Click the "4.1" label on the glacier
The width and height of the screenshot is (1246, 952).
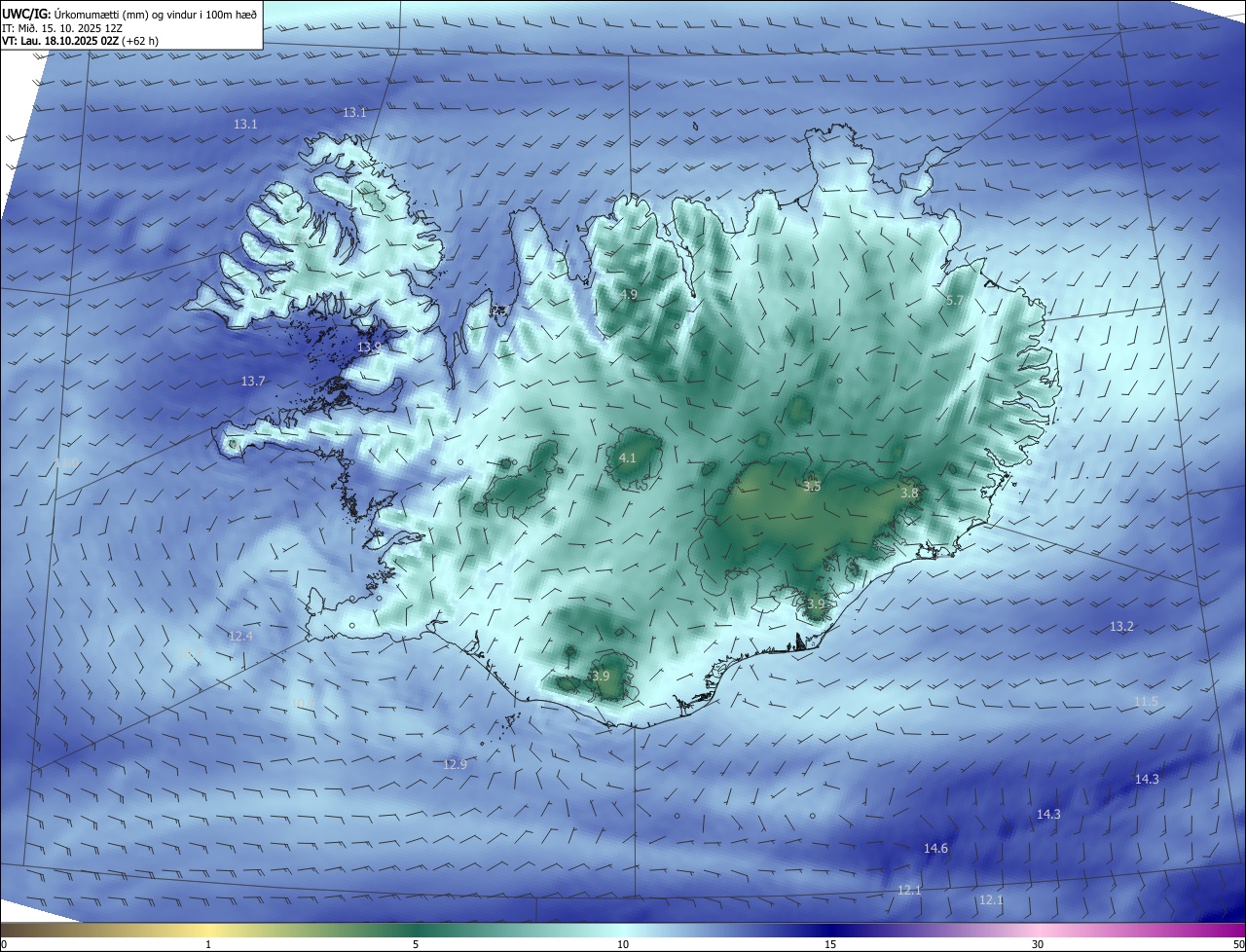(x=628, y=458)
